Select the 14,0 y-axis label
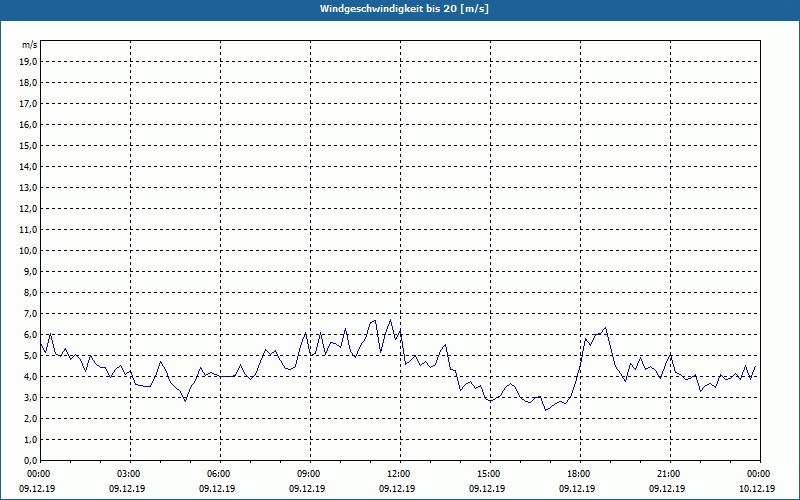The image size is (800, 500). (28, 166)
